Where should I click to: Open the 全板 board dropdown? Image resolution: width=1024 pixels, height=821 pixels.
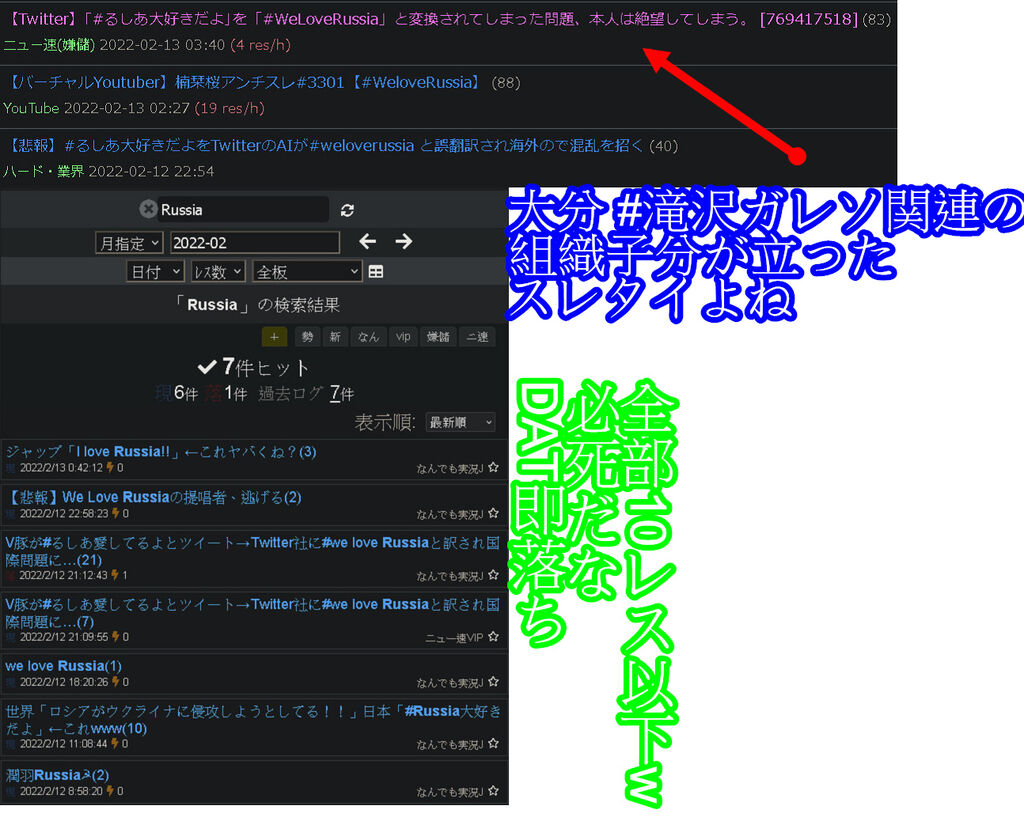(x=307, y=272)
